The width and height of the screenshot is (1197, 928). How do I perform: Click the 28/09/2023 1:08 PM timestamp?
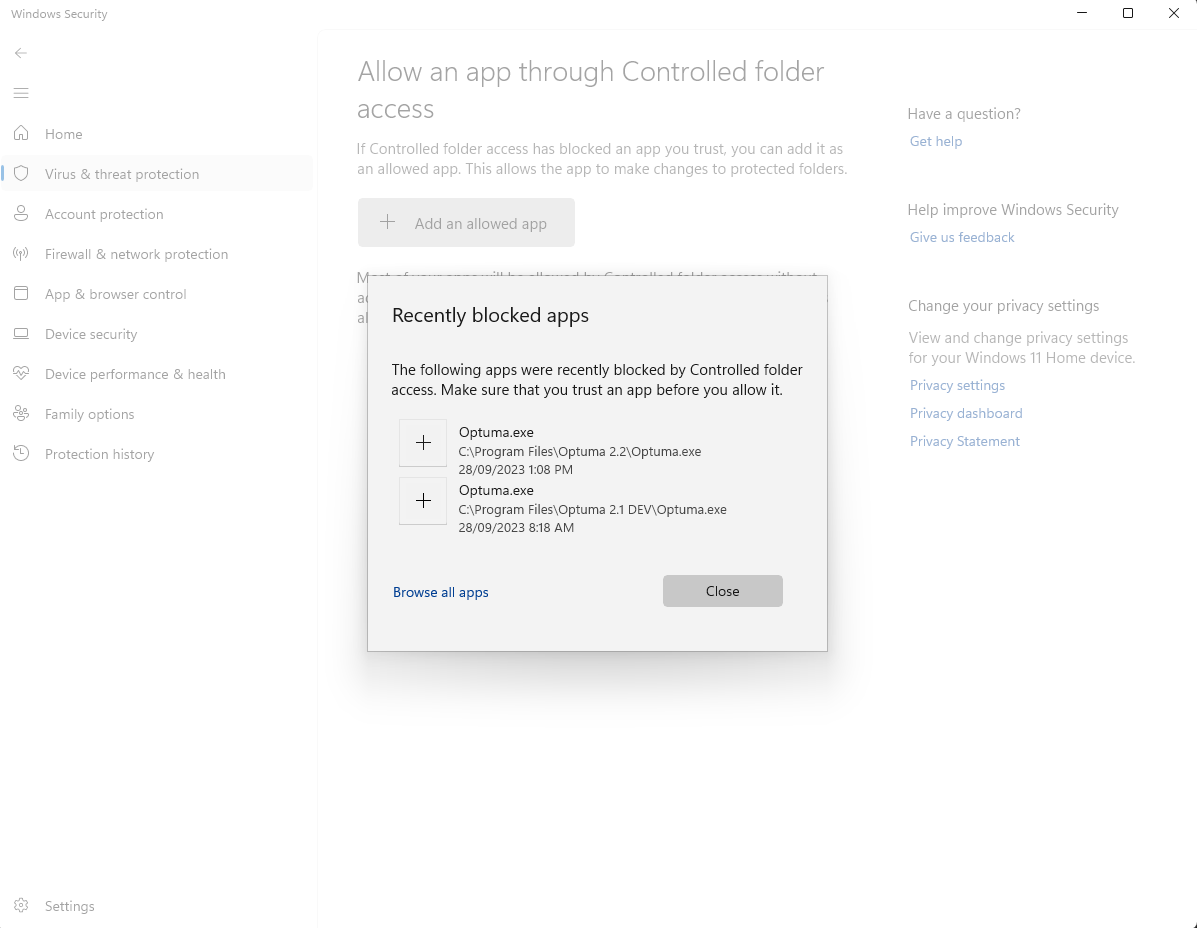515,469
